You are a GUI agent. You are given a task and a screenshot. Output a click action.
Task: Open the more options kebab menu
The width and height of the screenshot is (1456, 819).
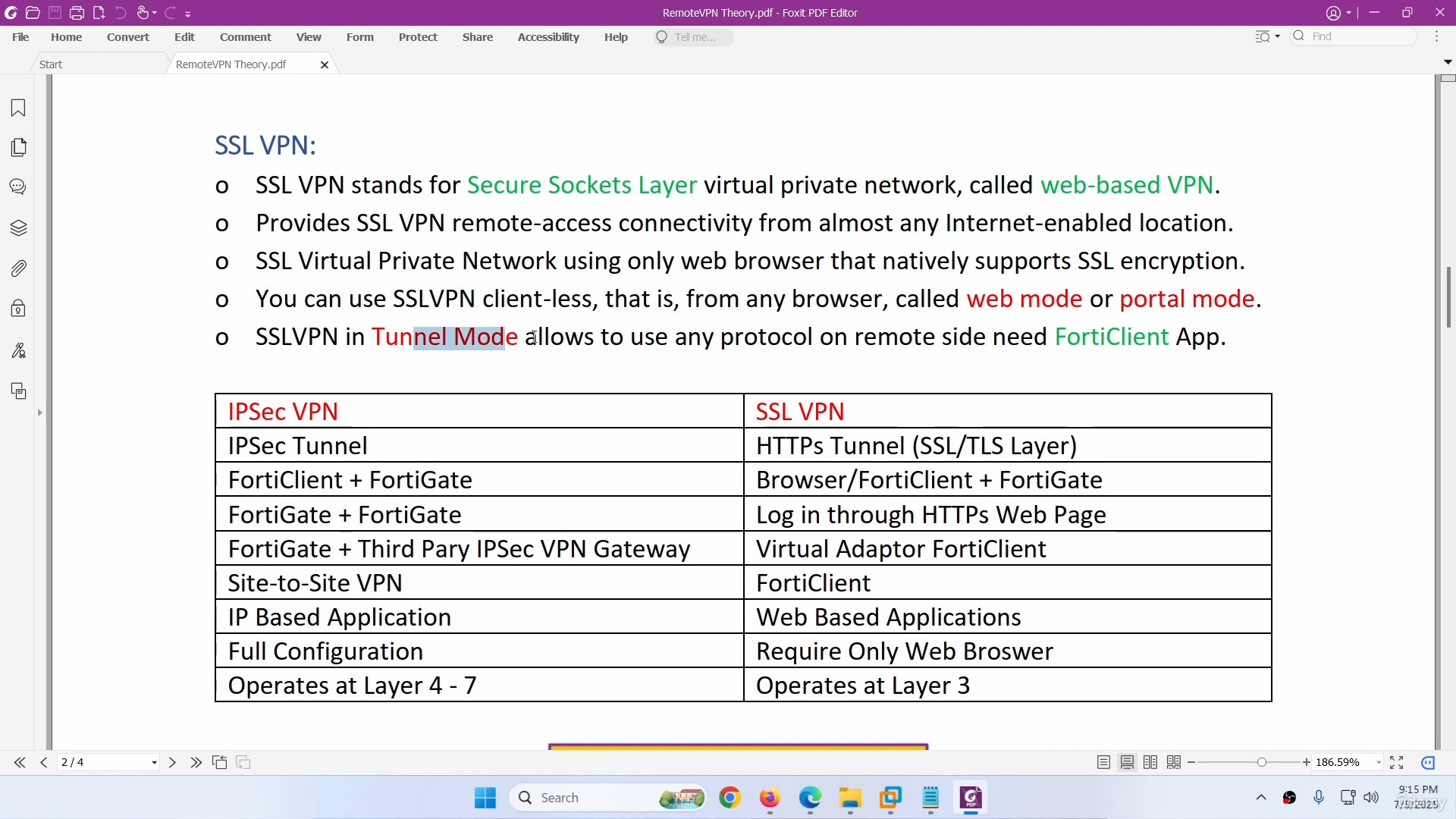point(1436,36)
